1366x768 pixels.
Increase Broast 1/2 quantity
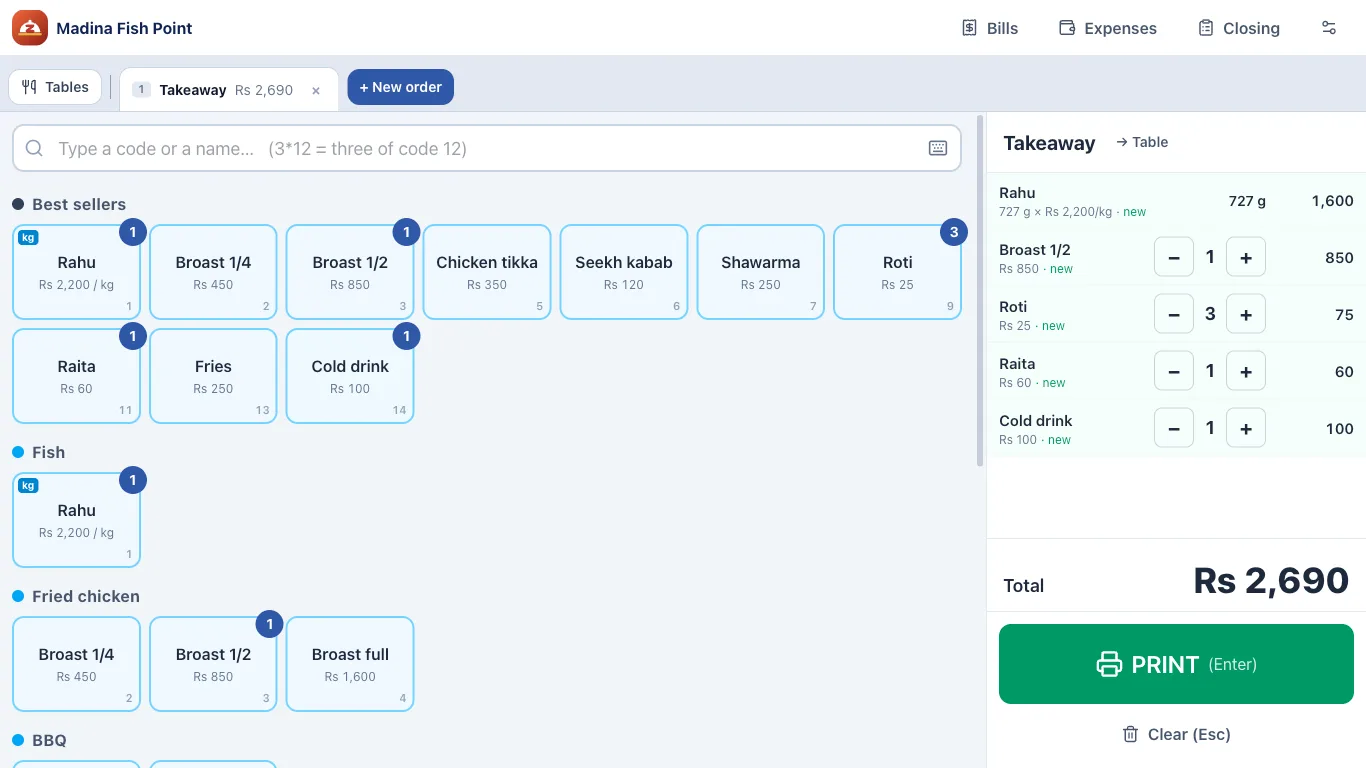pyautogui.click(x=1246, y=257)
